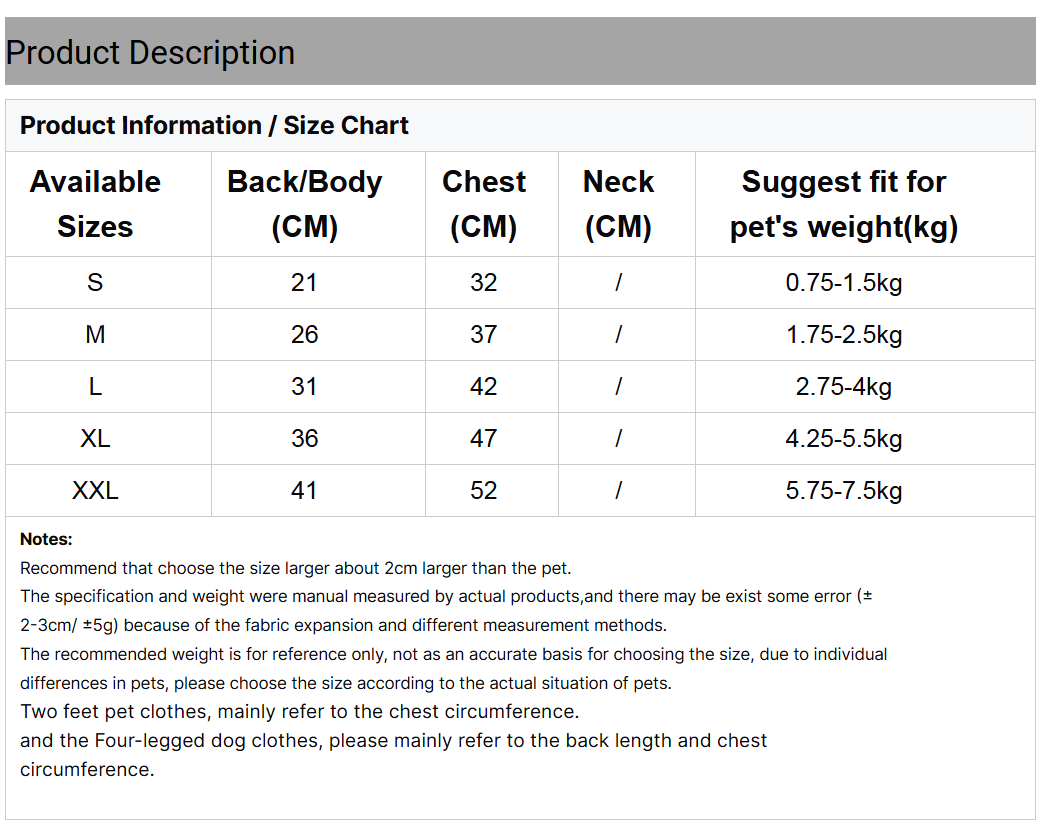The image size is (1043, 826).
Task: Click the 2cm larger size recommendation line
Action: [296, 569]
